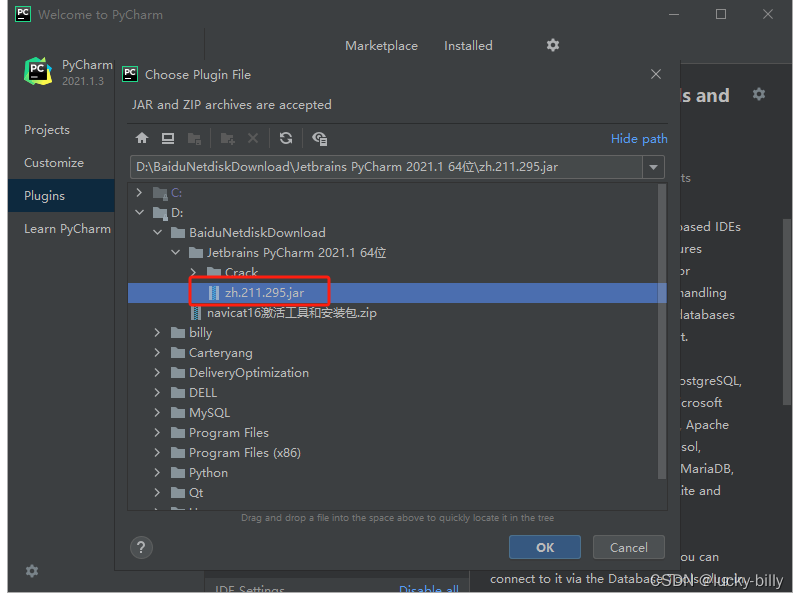Click the gear icon beside plugin description heading
Viewport: 800px width, 600px height.
pos(759,94)
